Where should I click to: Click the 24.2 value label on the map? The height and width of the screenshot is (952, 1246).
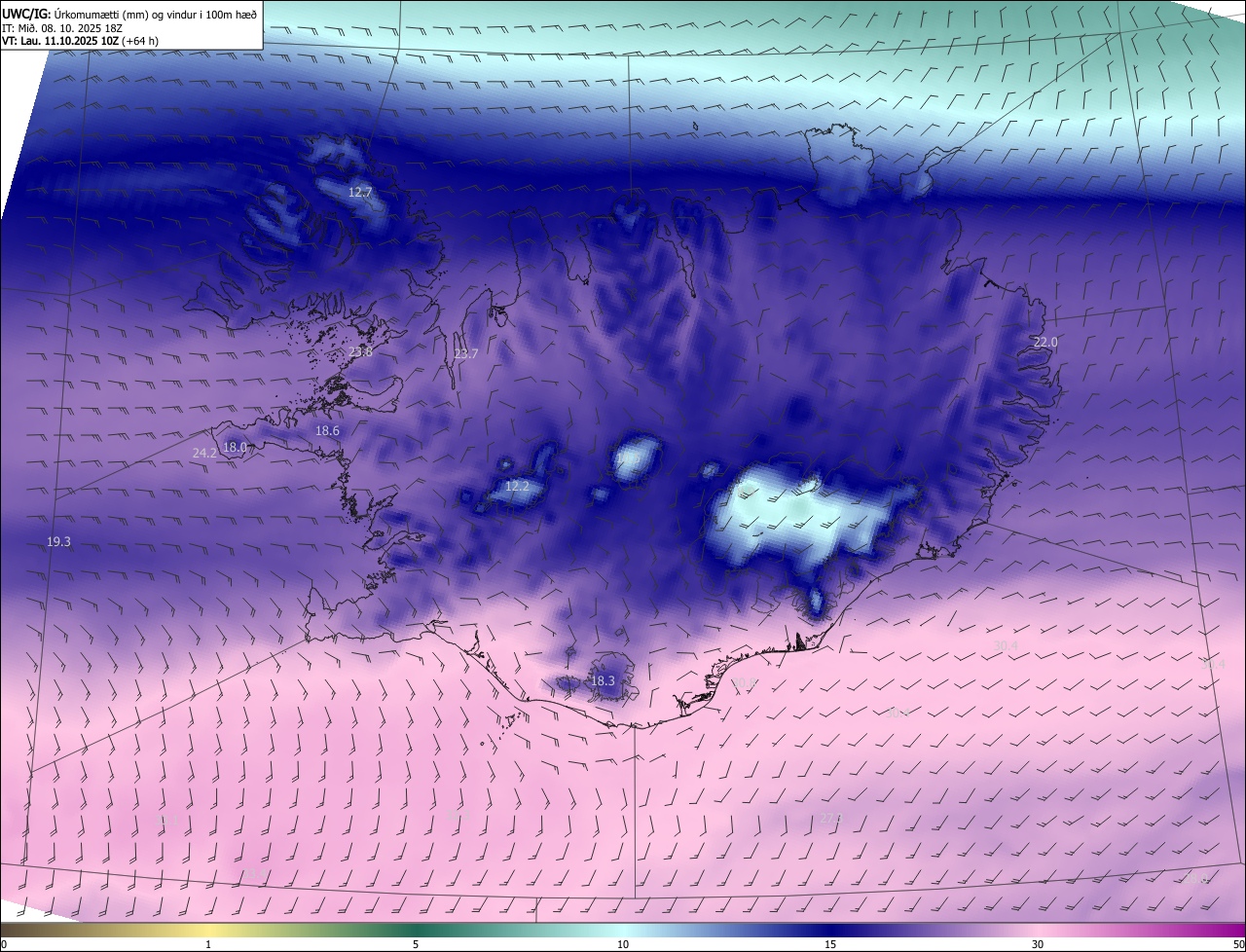(204, 453)
